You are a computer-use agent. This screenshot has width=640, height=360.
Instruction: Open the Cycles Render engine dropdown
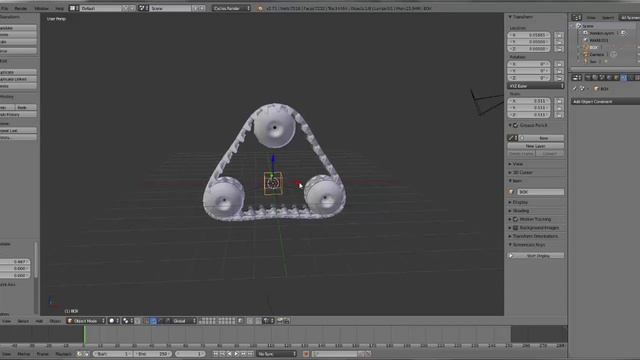point(231,8)
